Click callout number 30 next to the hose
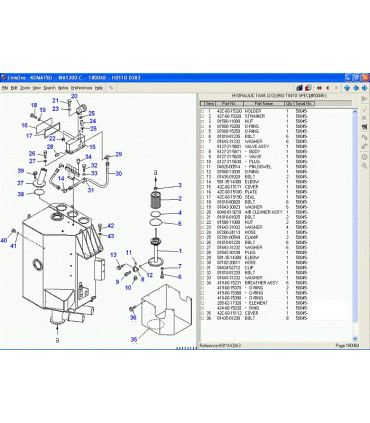The width and height of the screenshot is (370, 423). coord(119,174)
